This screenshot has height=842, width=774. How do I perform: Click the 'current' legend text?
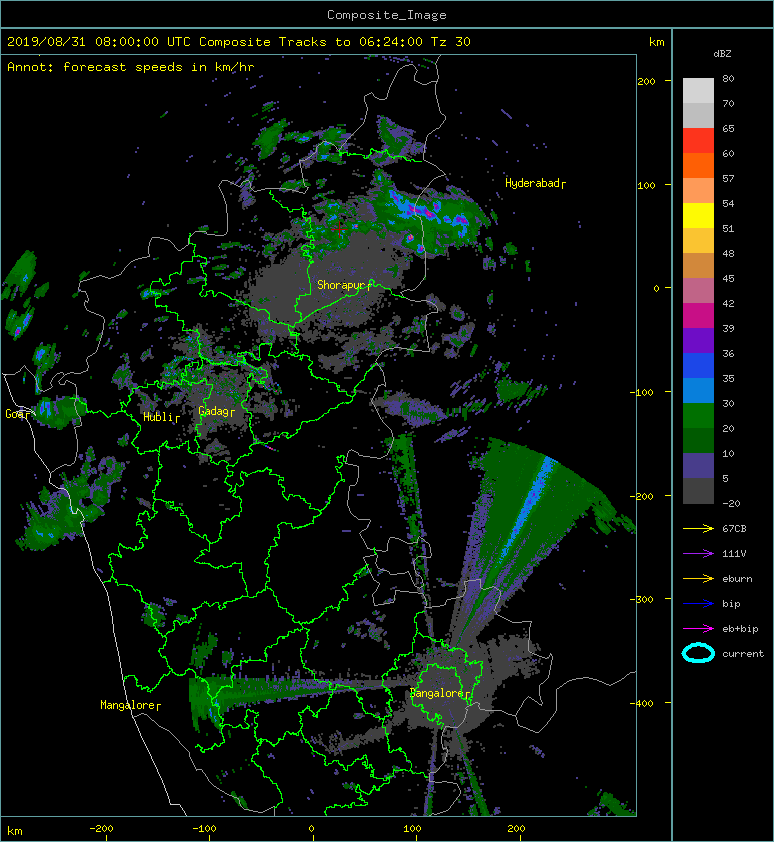(743, 654)
